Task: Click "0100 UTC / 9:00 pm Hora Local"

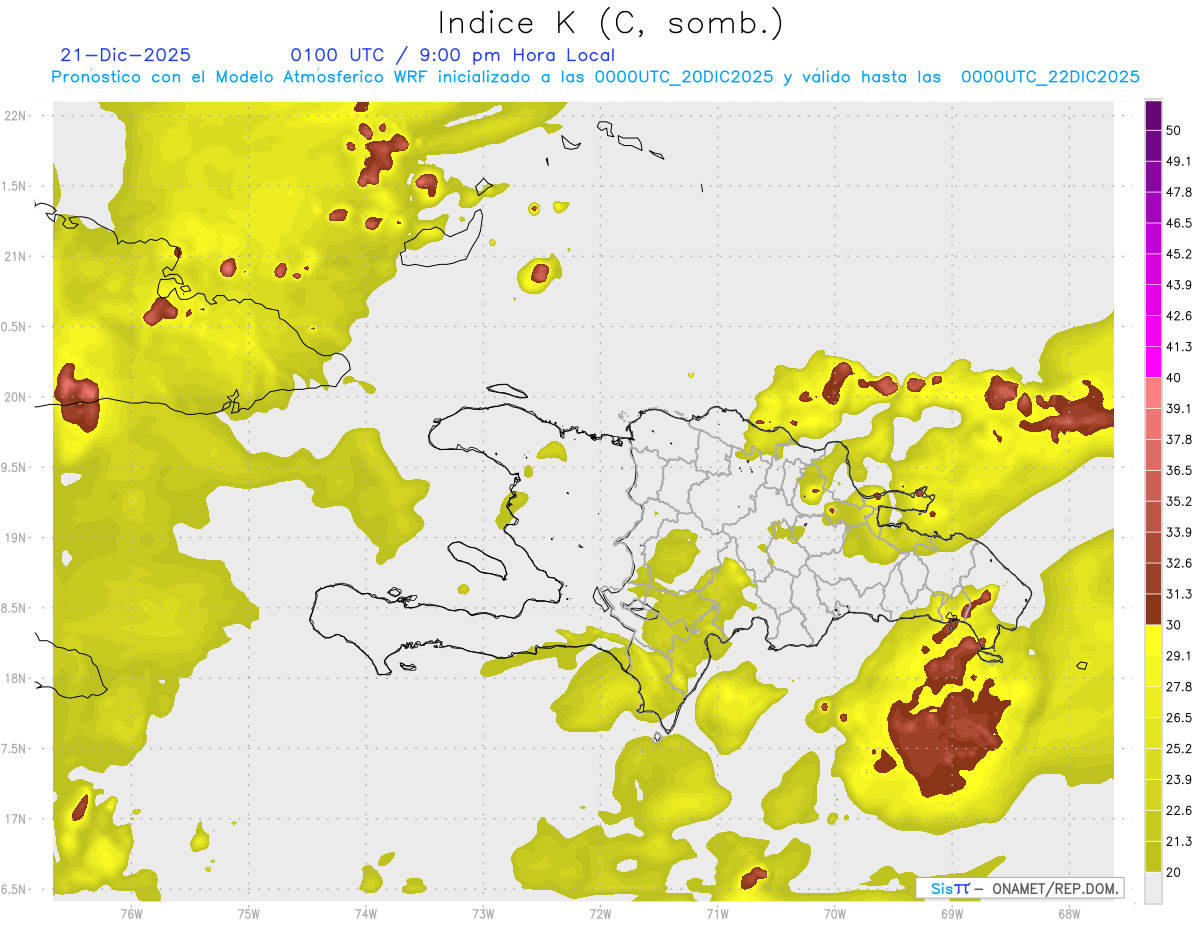Action: click(x=452, y=55)
